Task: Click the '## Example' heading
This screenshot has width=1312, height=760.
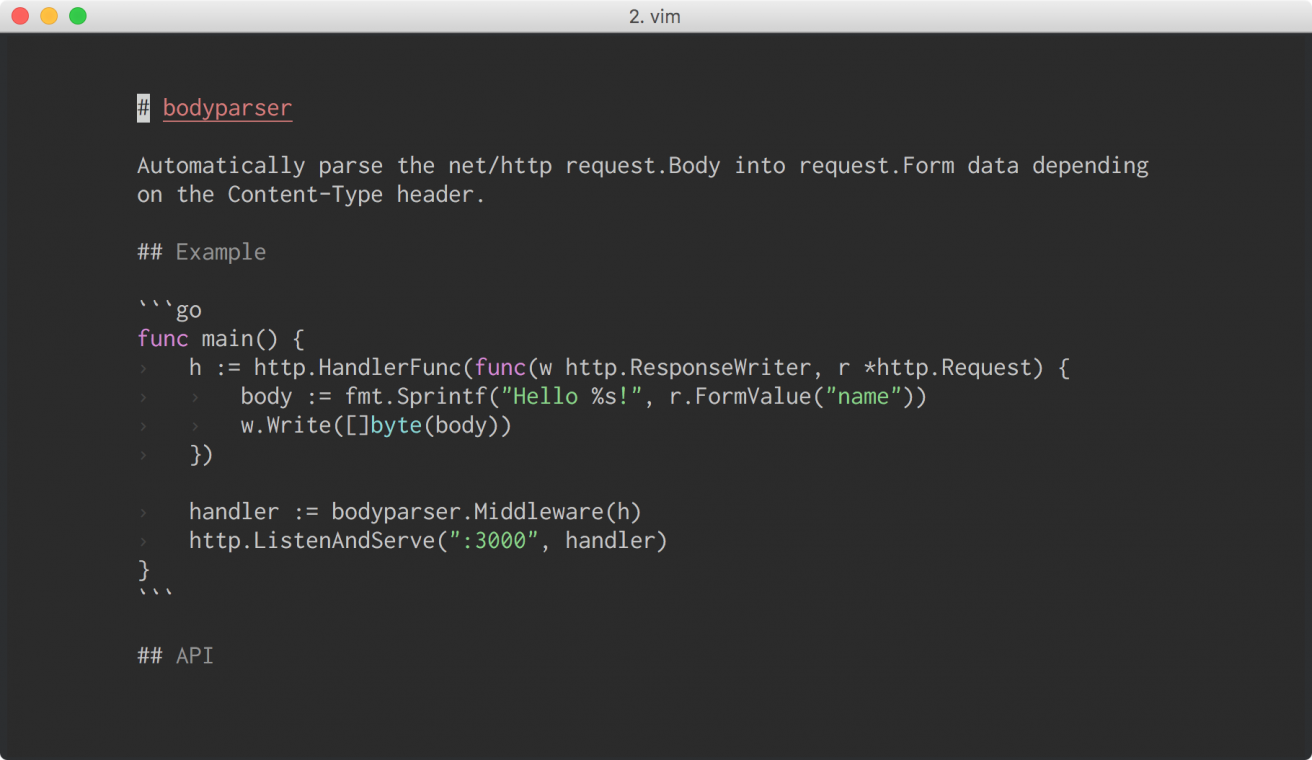Action: coord(202,252)
